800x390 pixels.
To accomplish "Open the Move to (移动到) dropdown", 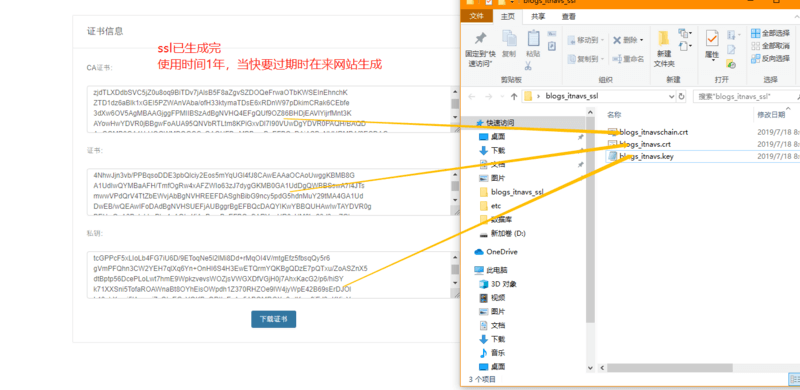I will pos(586,40).
